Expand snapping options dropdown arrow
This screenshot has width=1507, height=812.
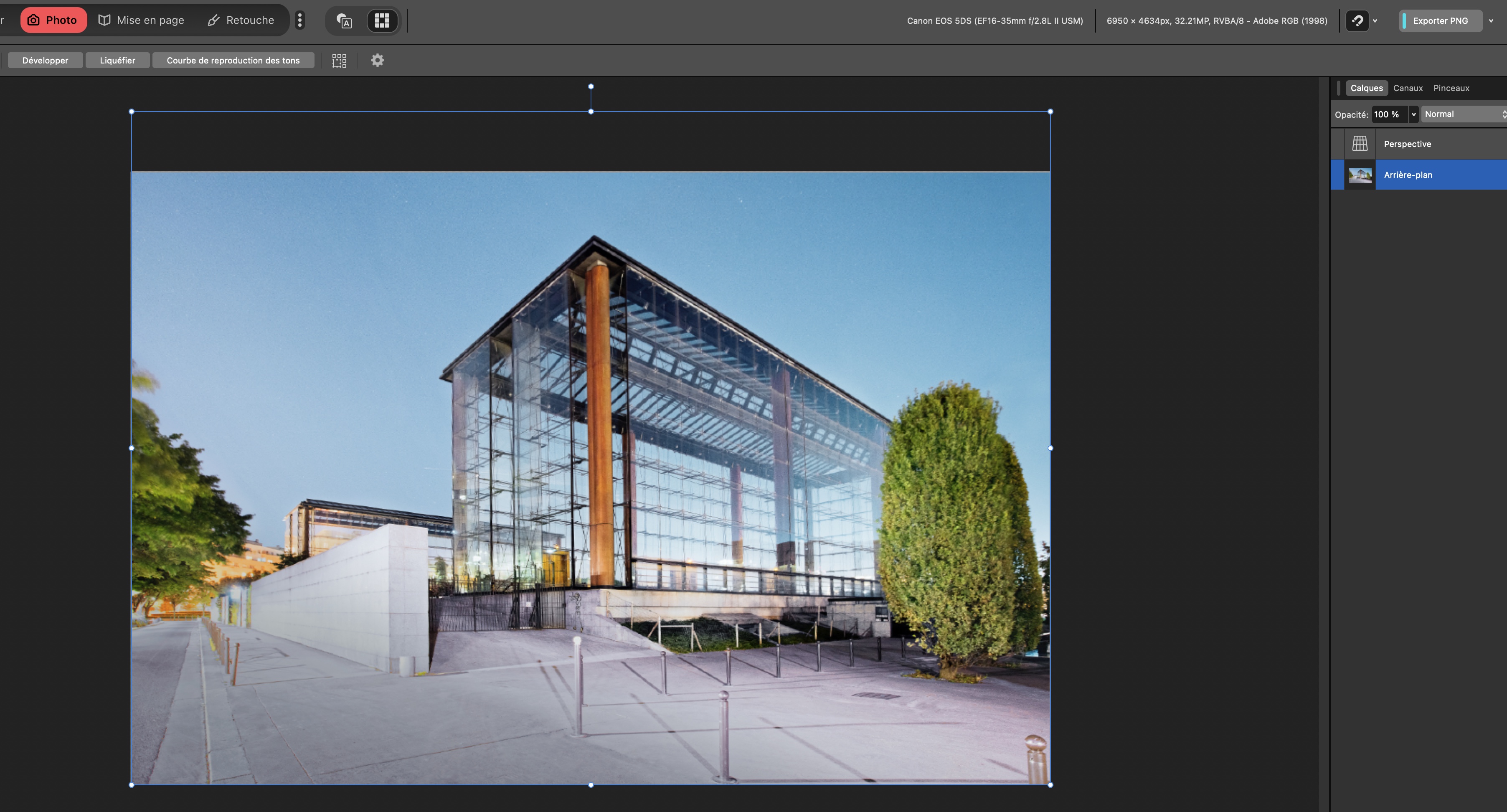(1375, 21)
